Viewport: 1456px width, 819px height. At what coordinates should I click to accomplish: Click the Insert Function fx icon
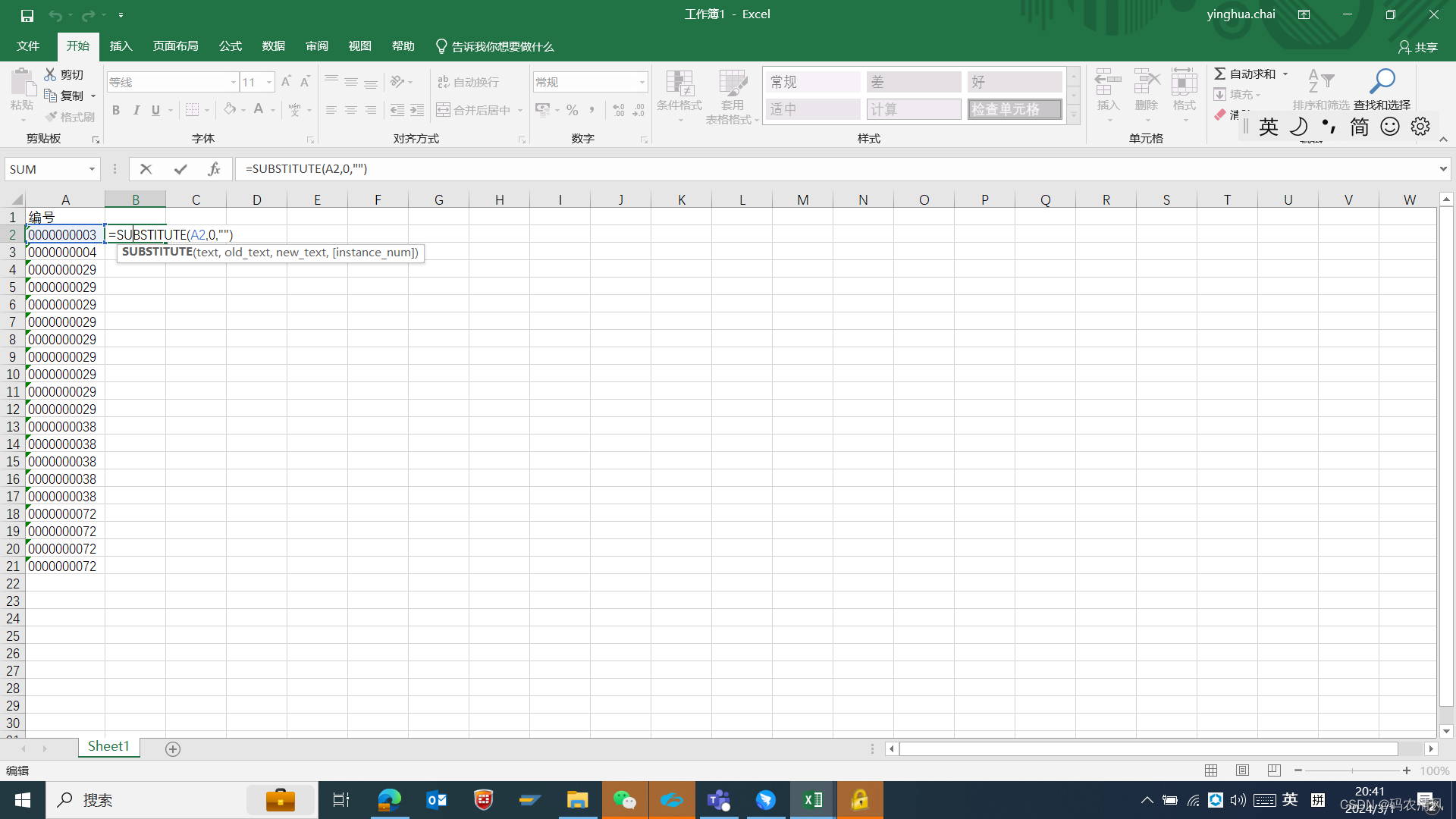[215, 169]
